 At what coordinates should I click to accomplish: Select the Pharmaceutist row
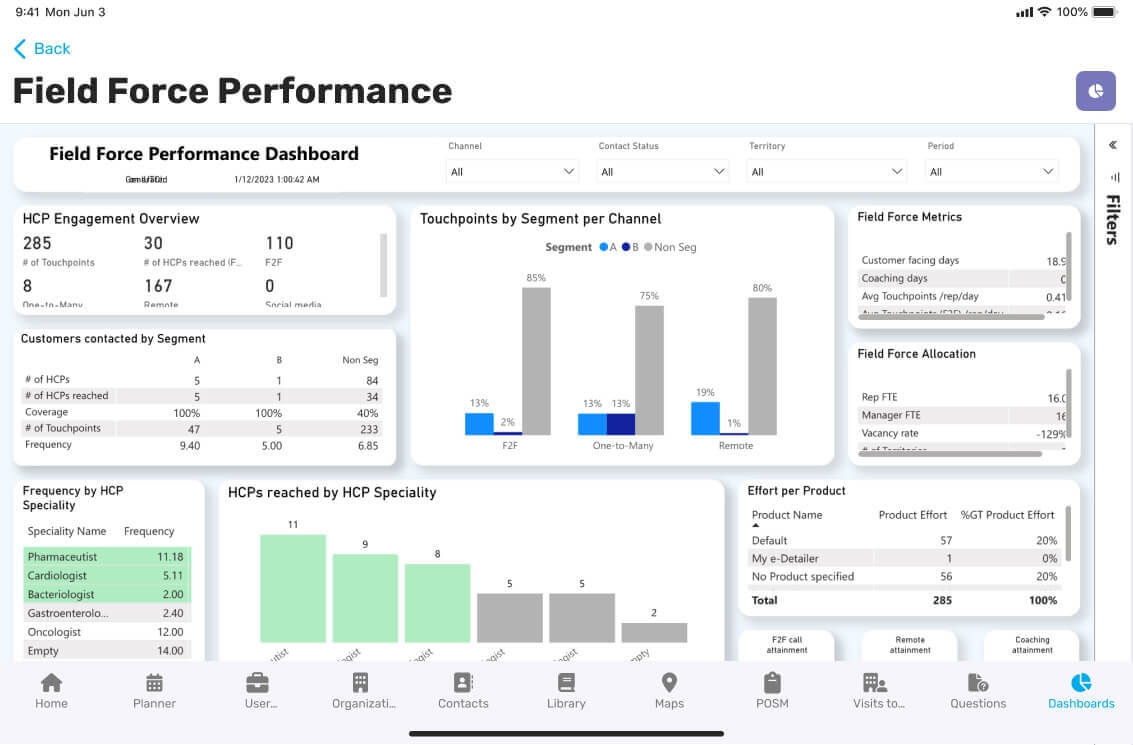107,557
